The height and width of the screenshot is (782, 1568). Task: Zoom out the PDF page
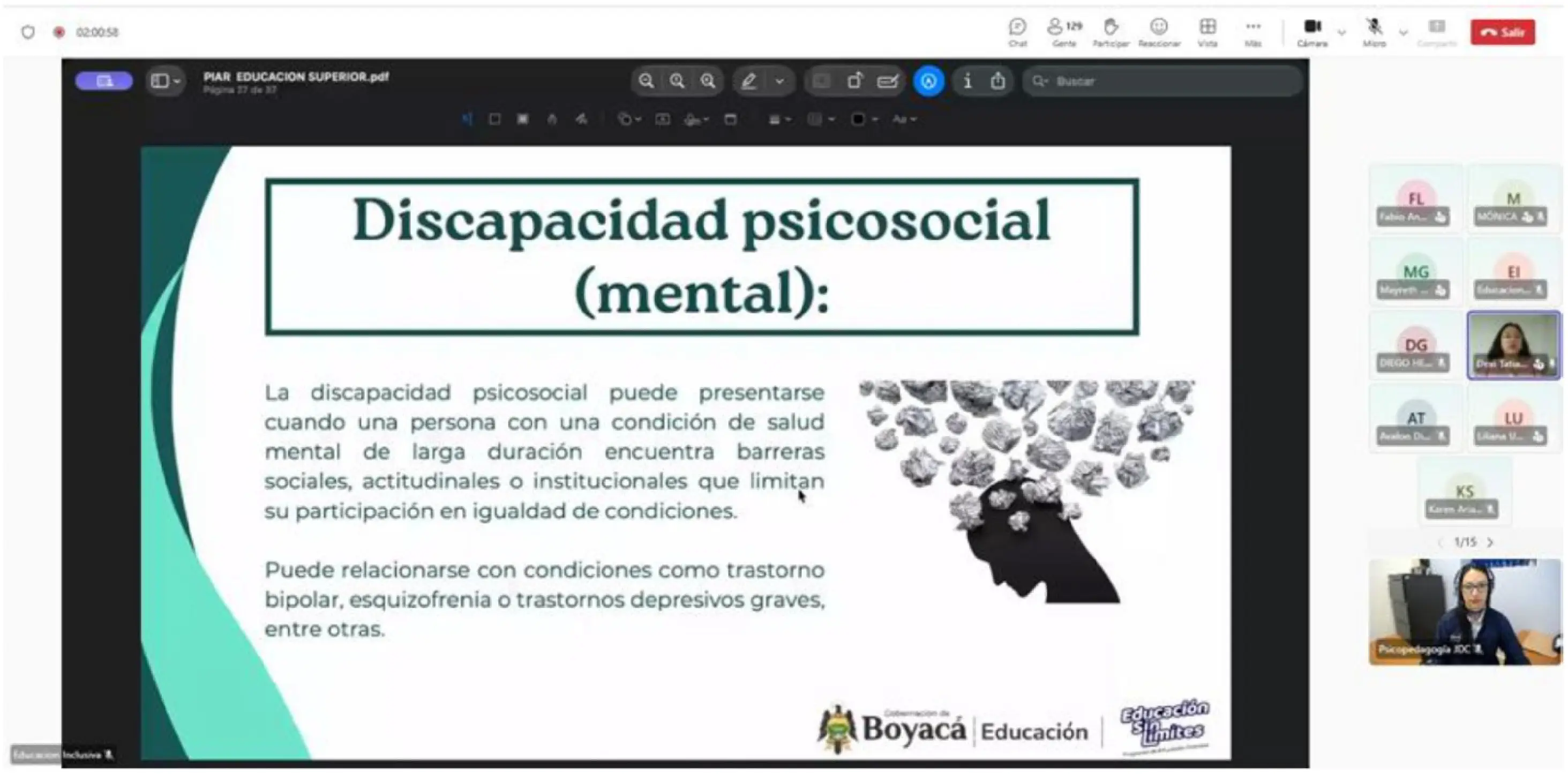tap(647, 81)
